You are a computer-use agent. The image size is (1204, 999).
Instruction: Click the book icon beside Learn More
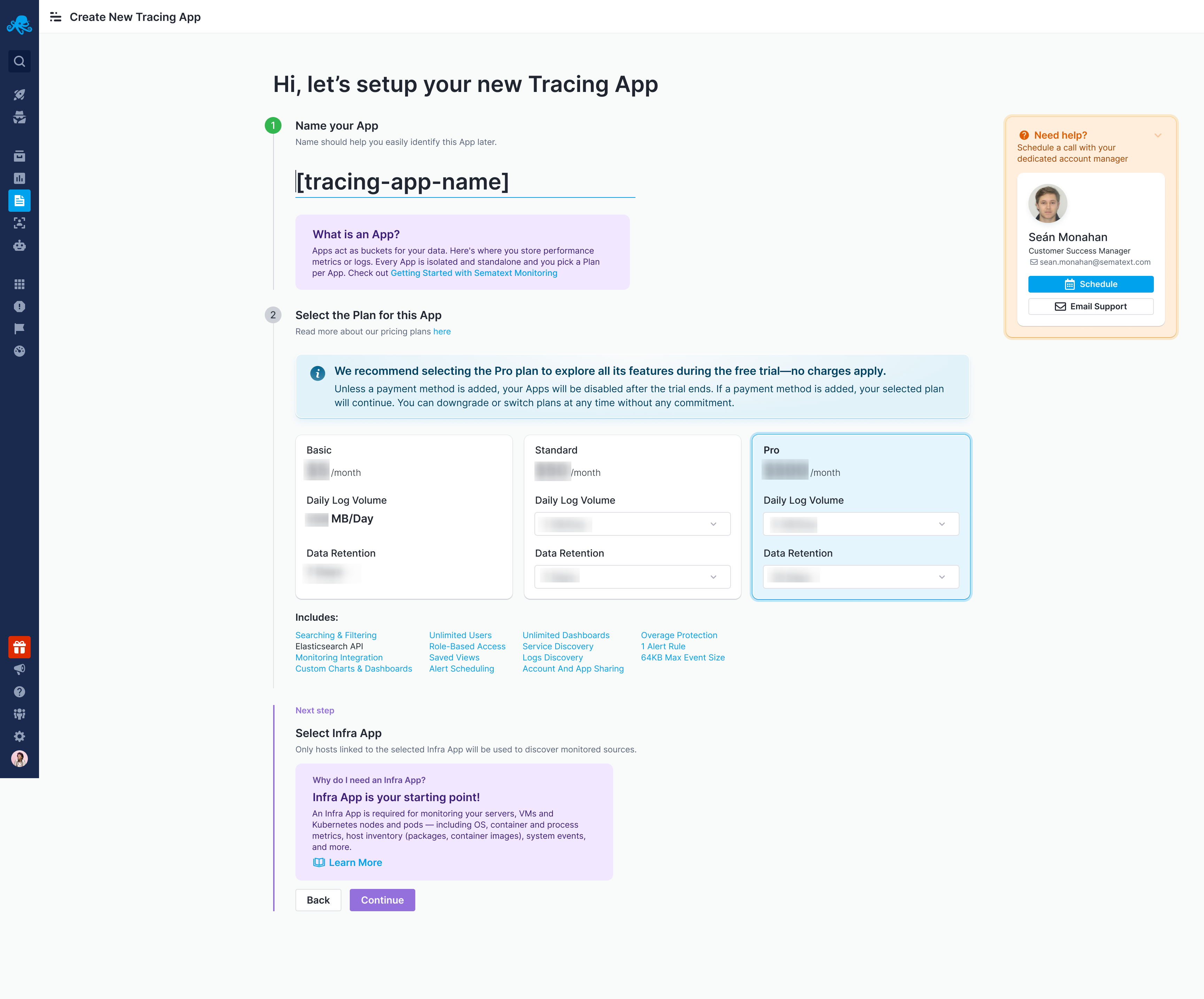tap(319, 862)
